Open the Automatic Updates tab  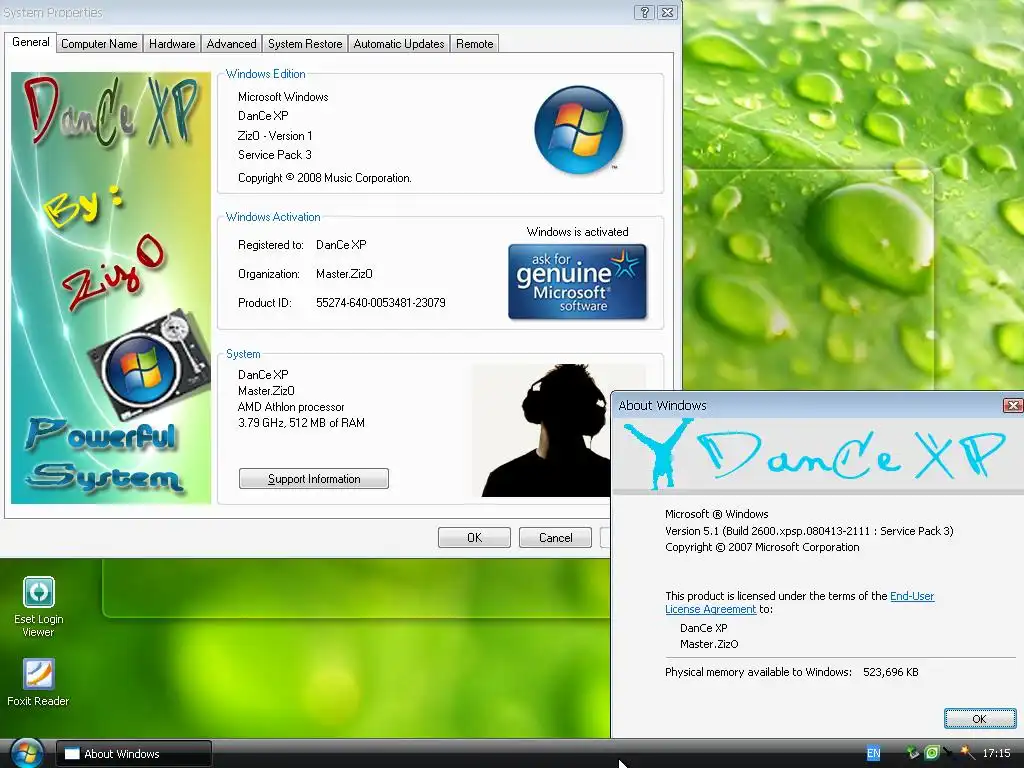point(399,44)
